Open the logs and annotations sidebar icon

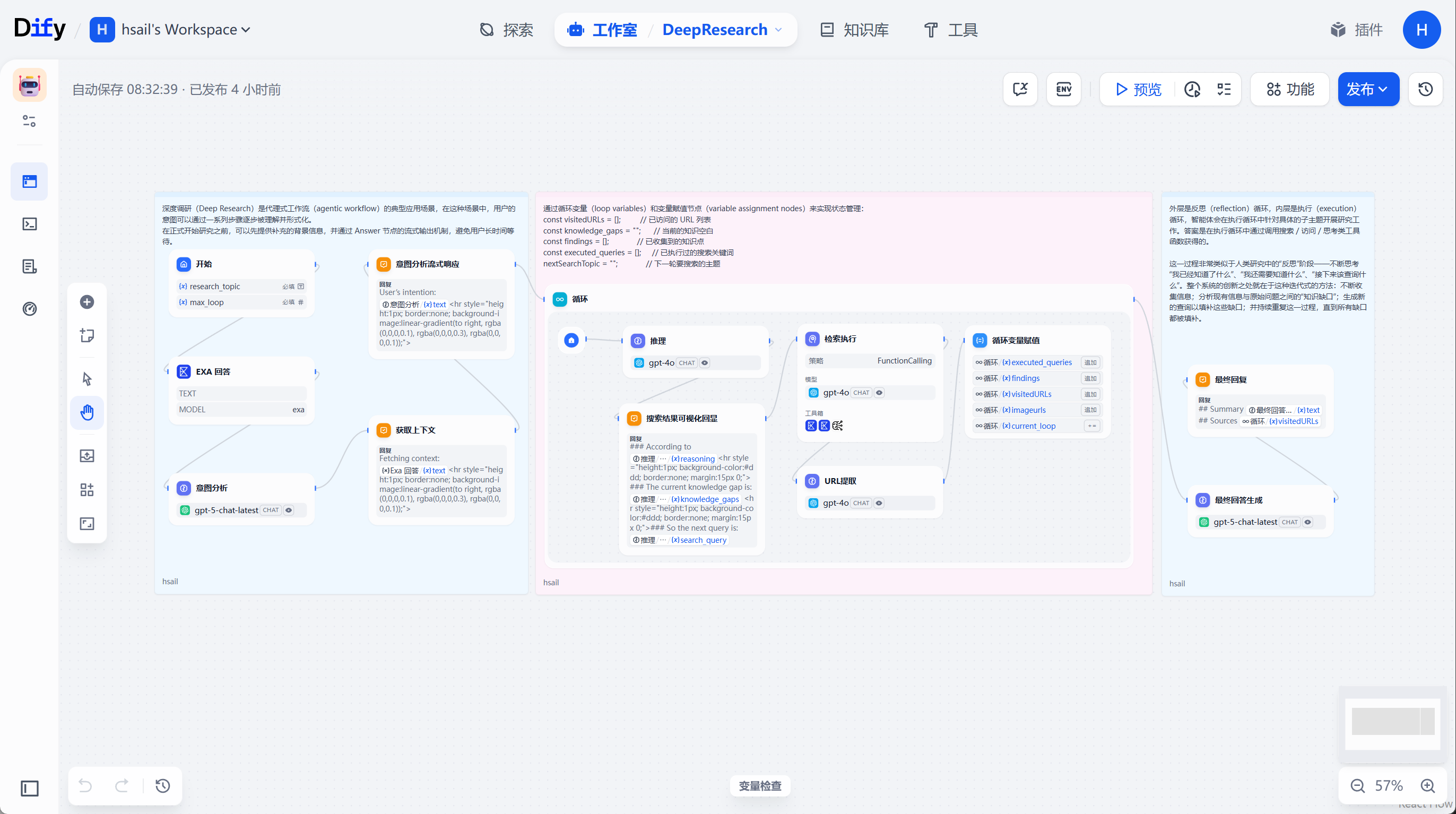(29, 266)
